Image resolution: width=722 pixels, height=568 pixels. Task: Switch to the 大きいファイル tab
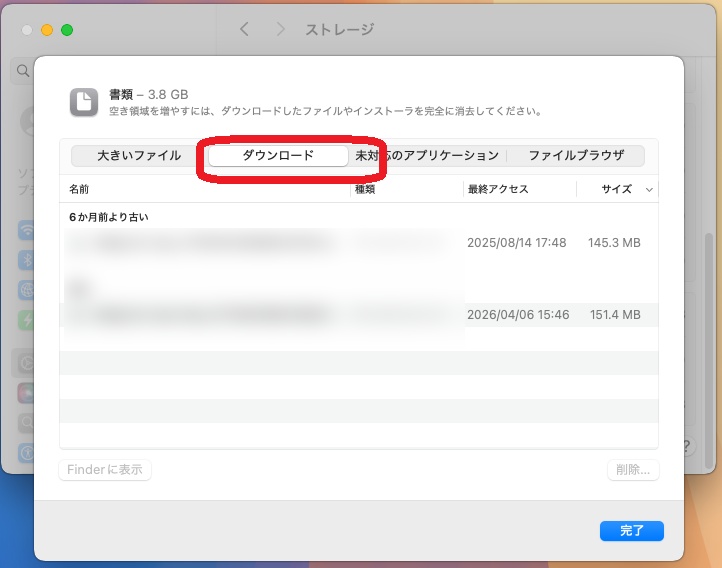click(139, 156)
